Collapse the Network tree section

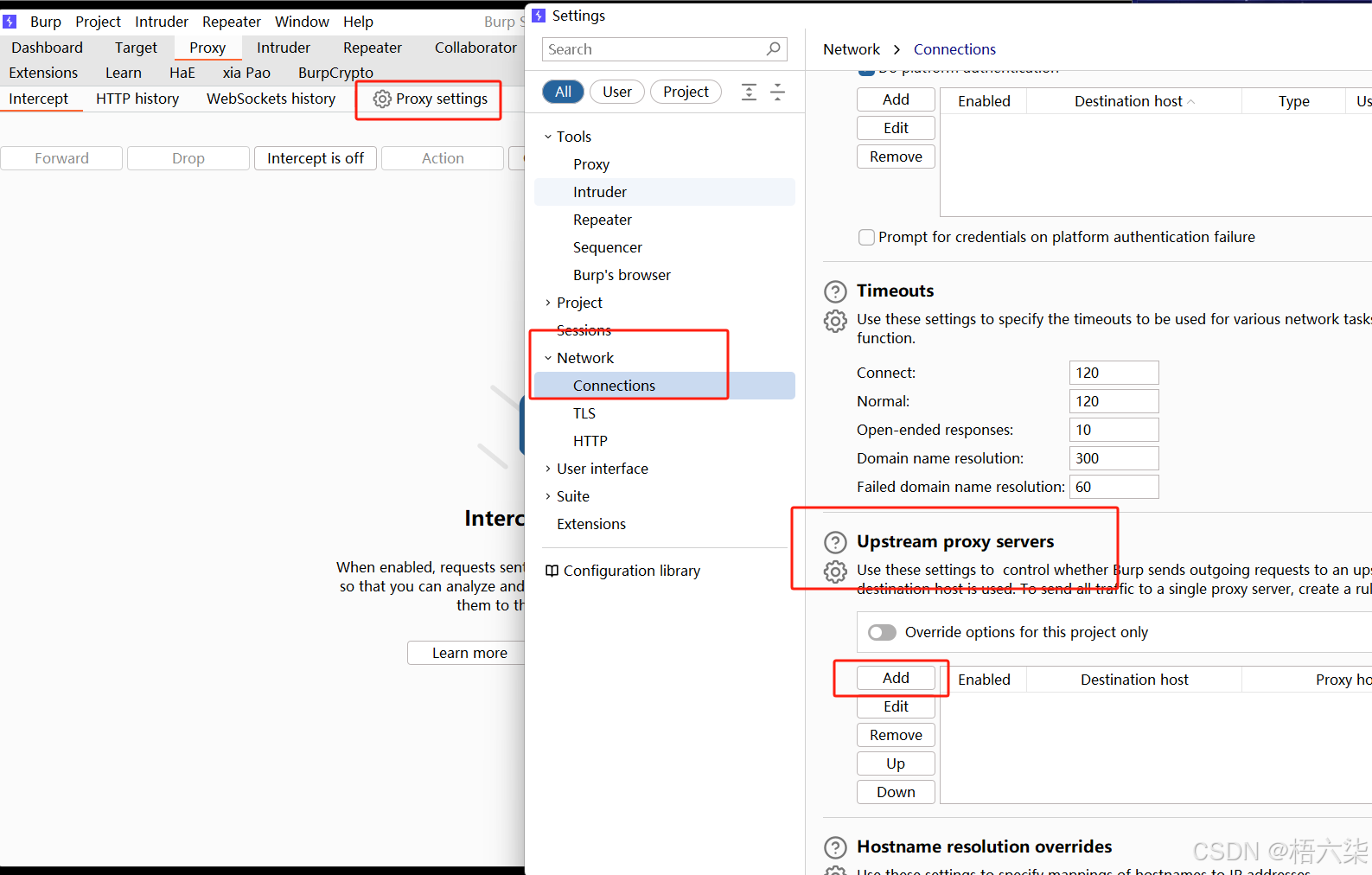tap(548, 358)
